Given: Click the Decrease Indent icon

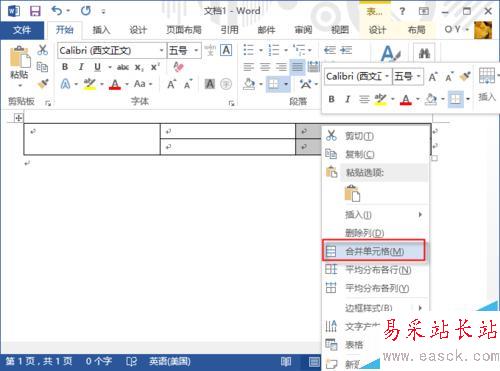Looking at the screenshot, I should 330,50.
